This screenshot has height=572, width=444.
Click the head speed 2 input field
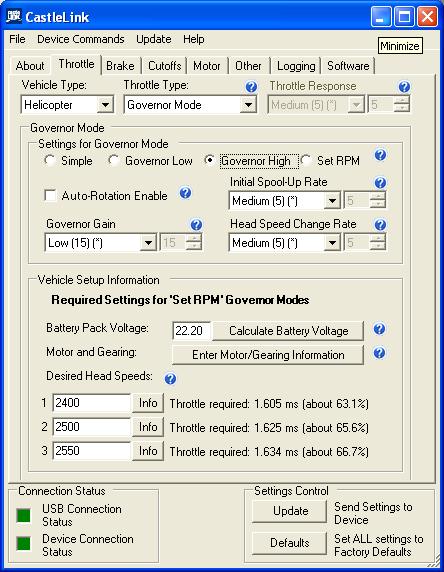[x=92, y=427]
